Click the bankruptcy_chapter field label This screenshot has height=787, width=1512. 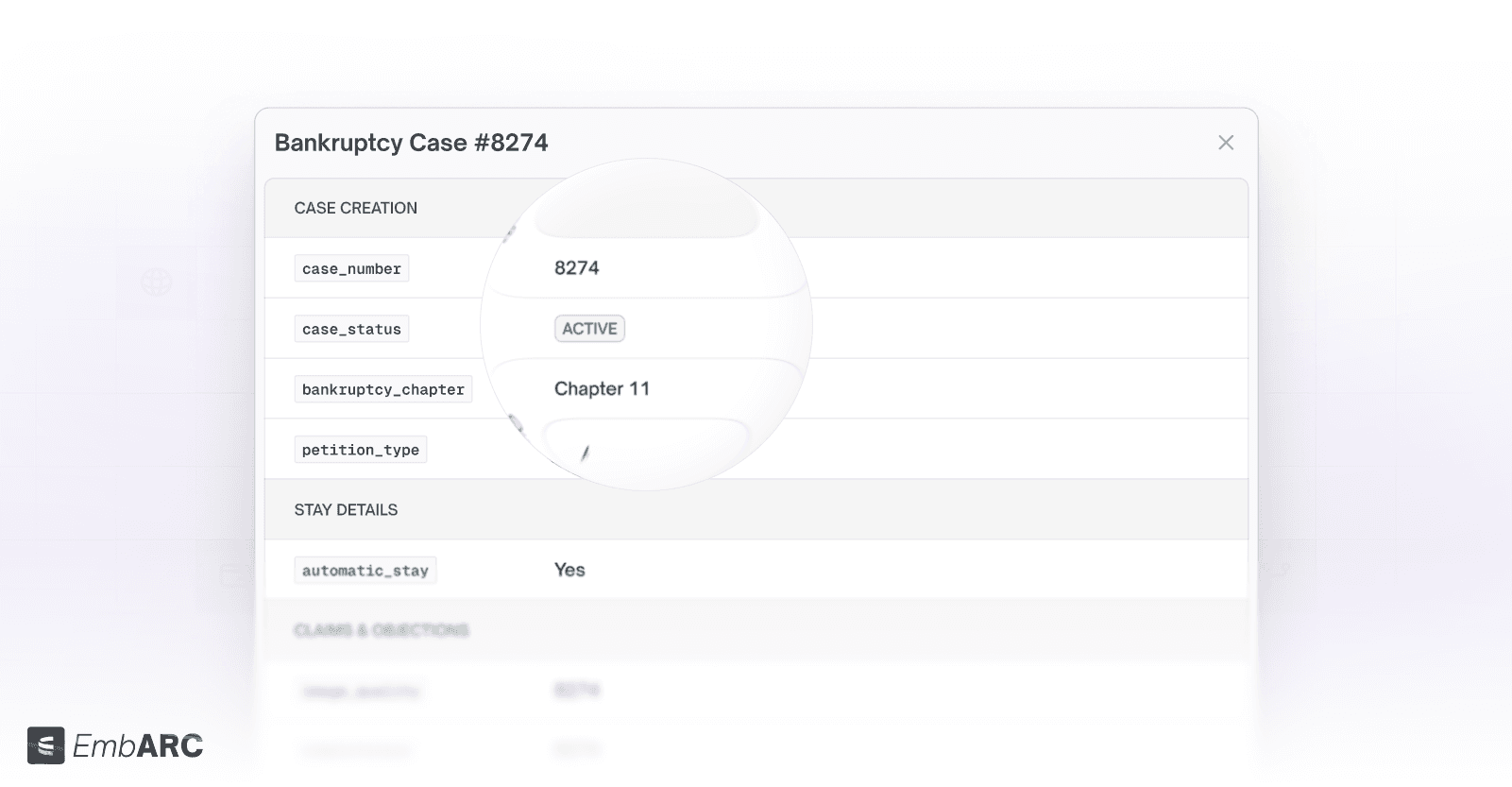tap(382, 389)
